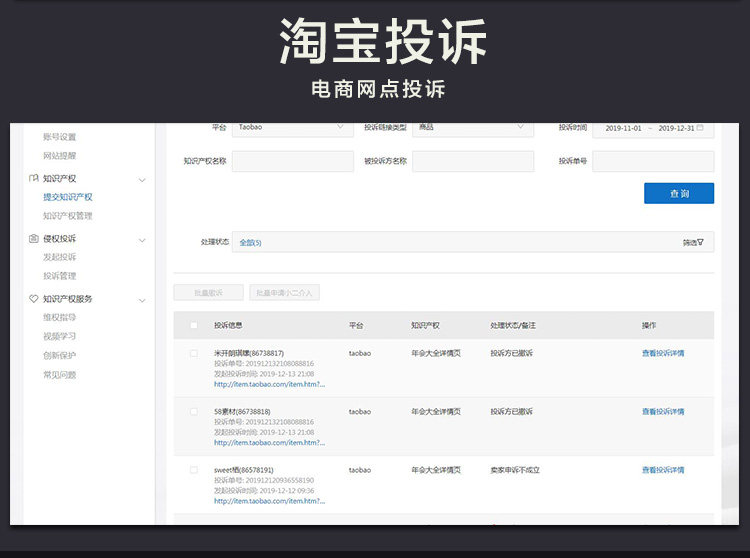Open 投诉管理 in the sidebar
Image resolution: width=750 pixels, height=558 pixels.
point(60,276)
